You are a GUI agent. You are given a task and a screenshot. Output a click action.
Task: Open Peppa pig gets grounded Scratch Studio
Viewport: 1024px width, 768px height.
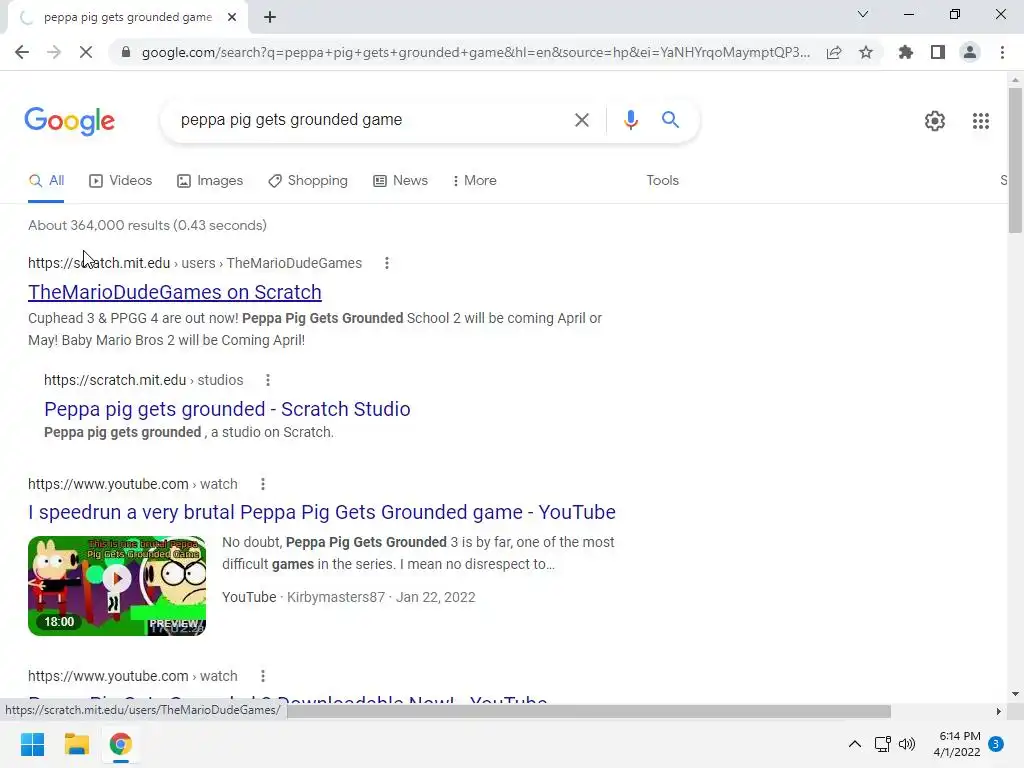[227, 409]
